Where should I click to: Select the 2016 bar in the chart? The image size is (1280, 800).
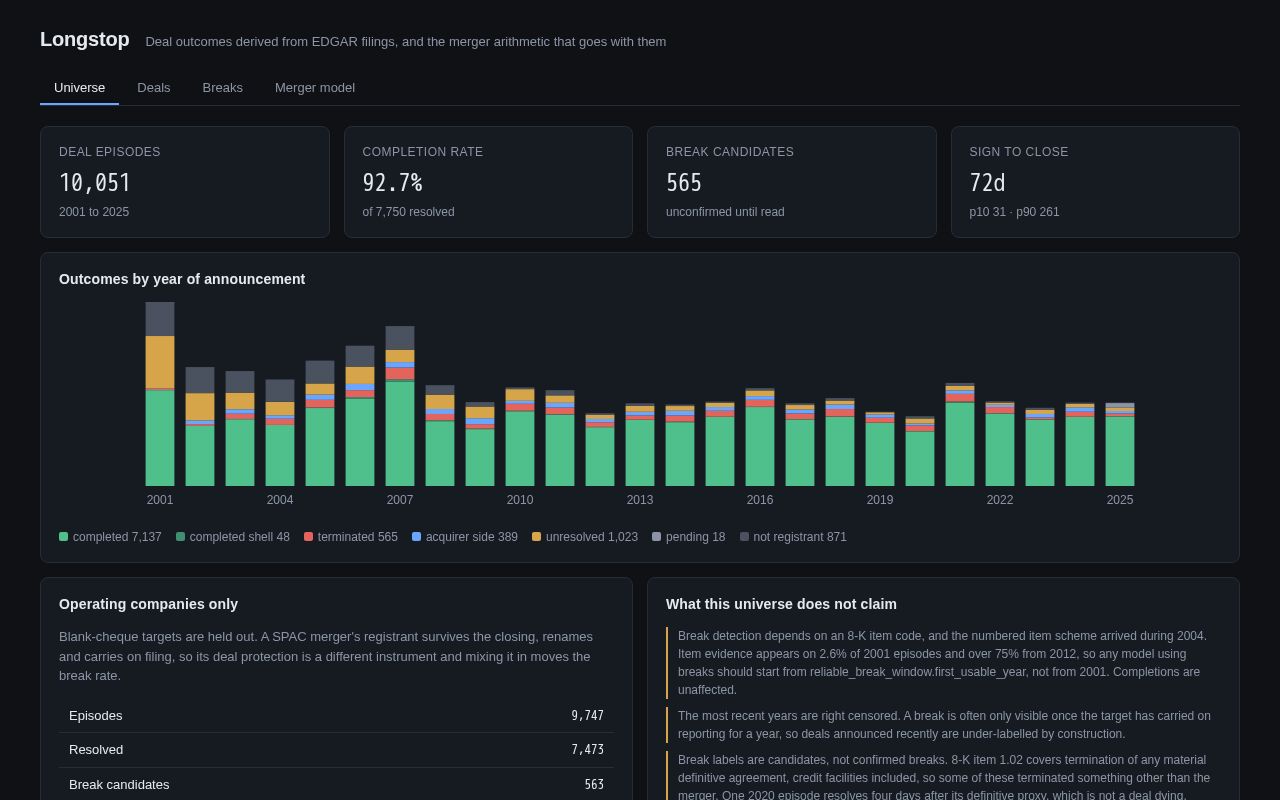tap(760, 437)
